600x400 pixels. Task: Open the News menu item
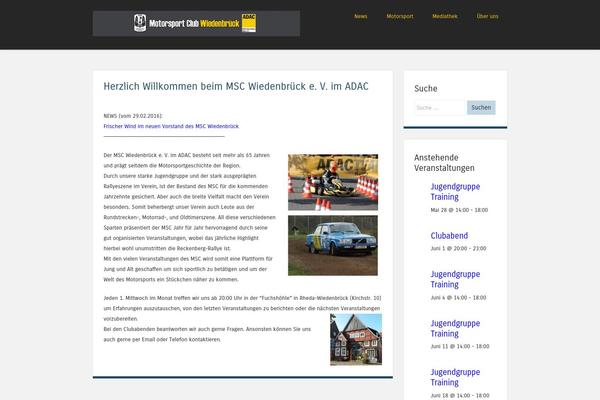click(360, 16)
